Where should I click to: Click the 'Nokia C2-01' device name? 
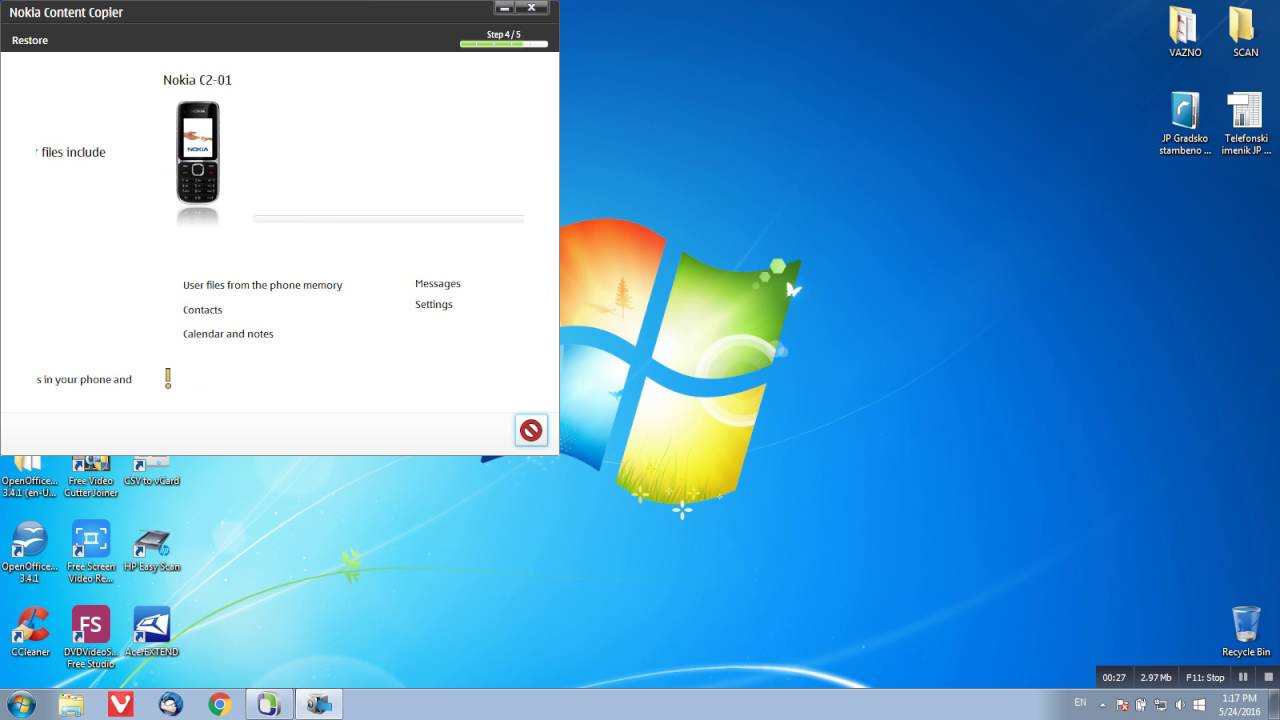197,80
